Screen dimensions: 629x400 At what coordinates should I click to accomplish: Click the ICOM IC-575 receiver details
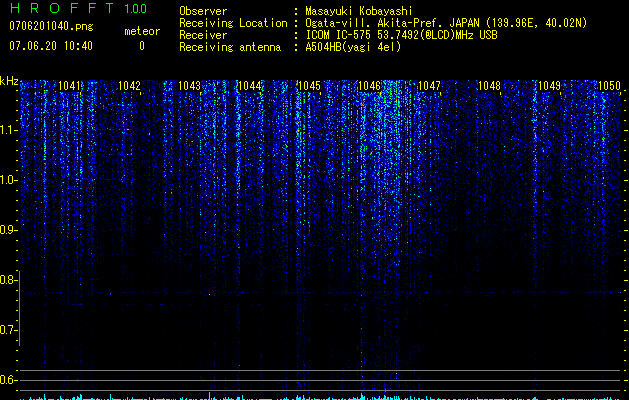(401, 35)
